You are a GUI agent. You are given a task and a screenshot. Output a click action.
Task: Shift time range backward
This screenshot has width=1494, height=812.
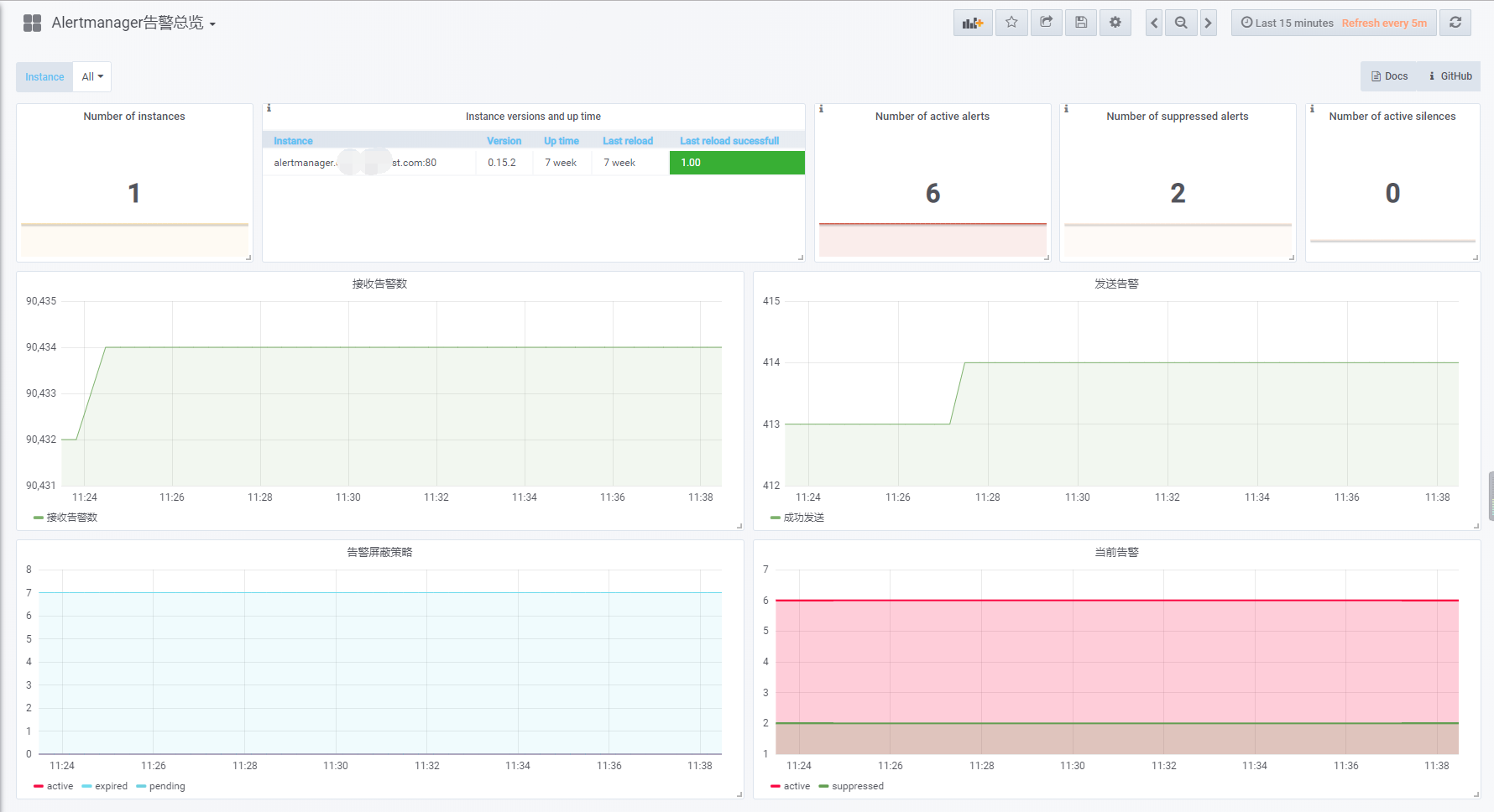pos(1154,23)
